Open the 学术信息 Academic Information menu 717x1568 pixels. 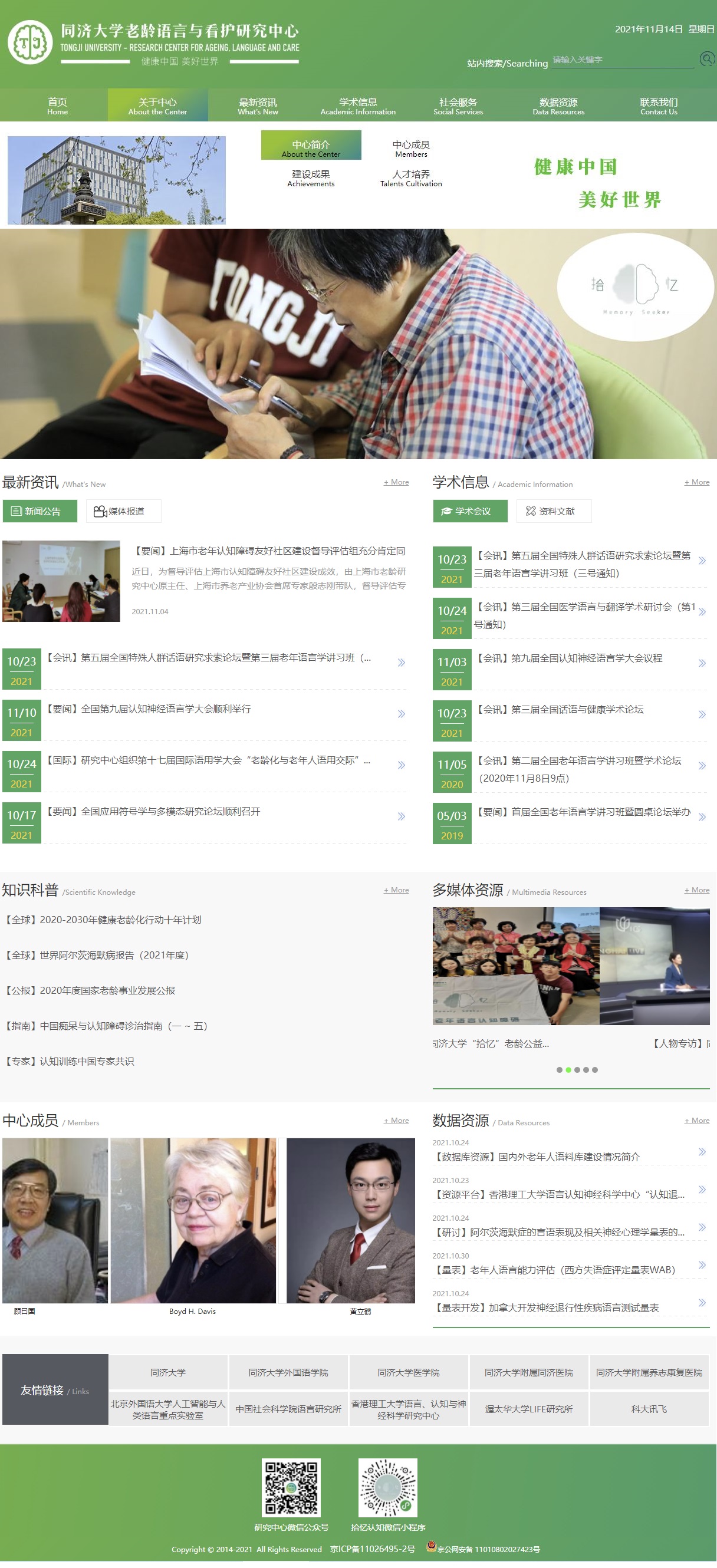[358, 106]
